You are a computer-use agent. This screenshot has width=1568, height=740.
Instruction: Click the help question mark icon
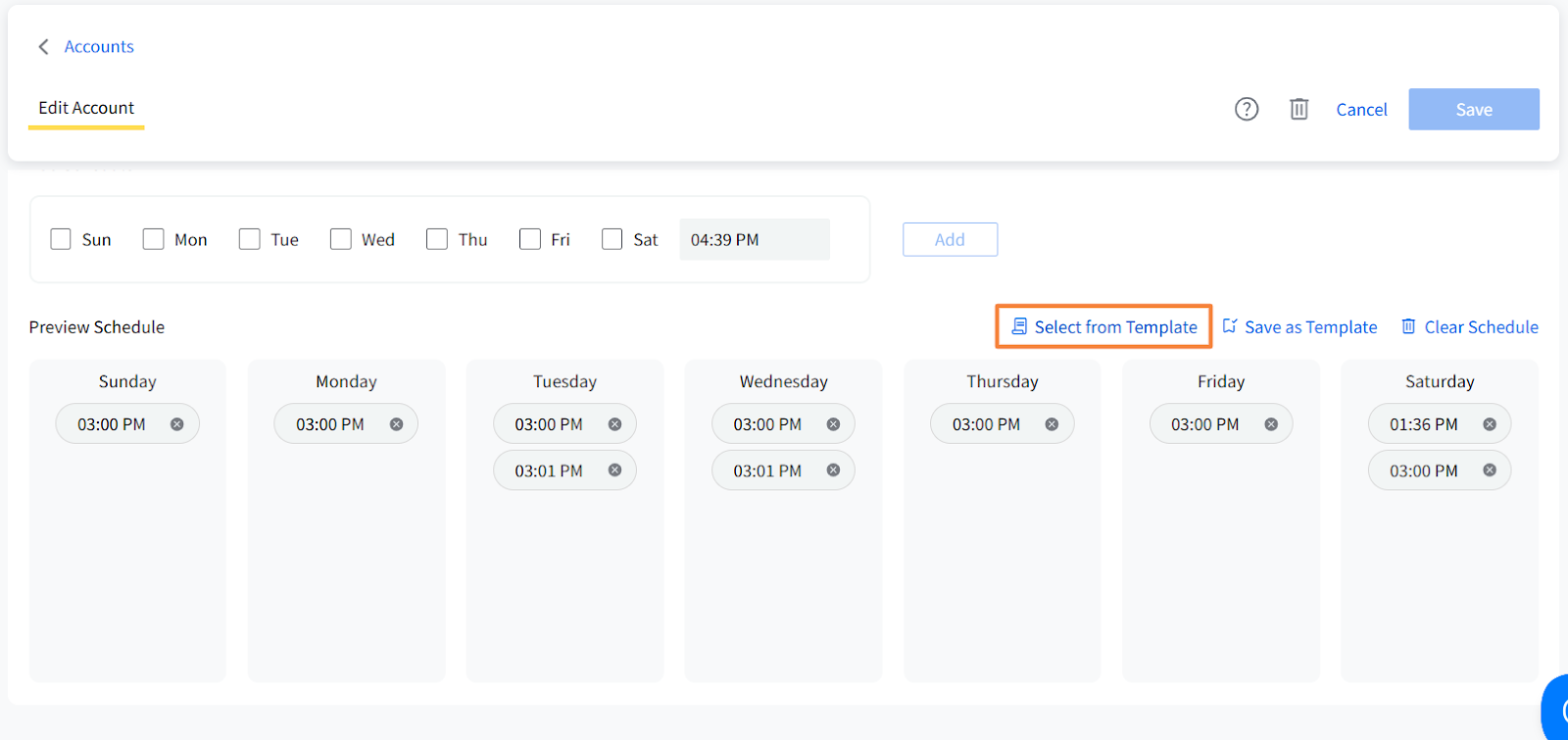click(1246, 109)
